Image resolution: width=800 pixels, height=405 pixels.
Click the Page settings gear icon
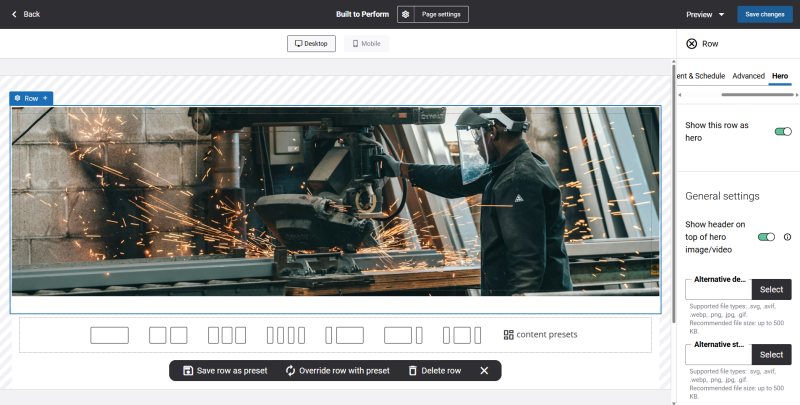(x=405, y=14)
